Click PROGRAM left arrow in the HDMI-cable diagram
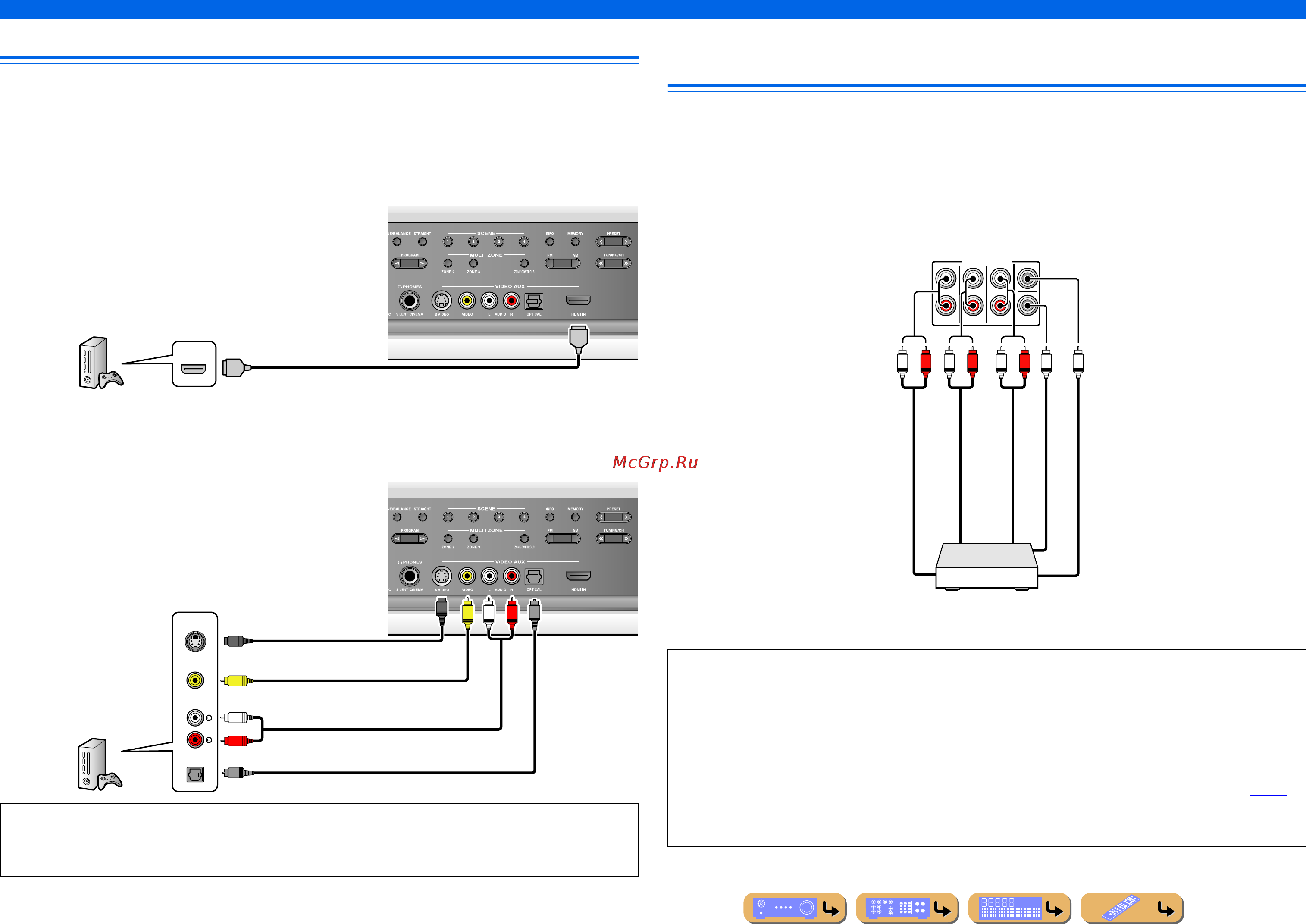Screen dimensions: 1306x924 pyautogui.click(x=397, y=263)
